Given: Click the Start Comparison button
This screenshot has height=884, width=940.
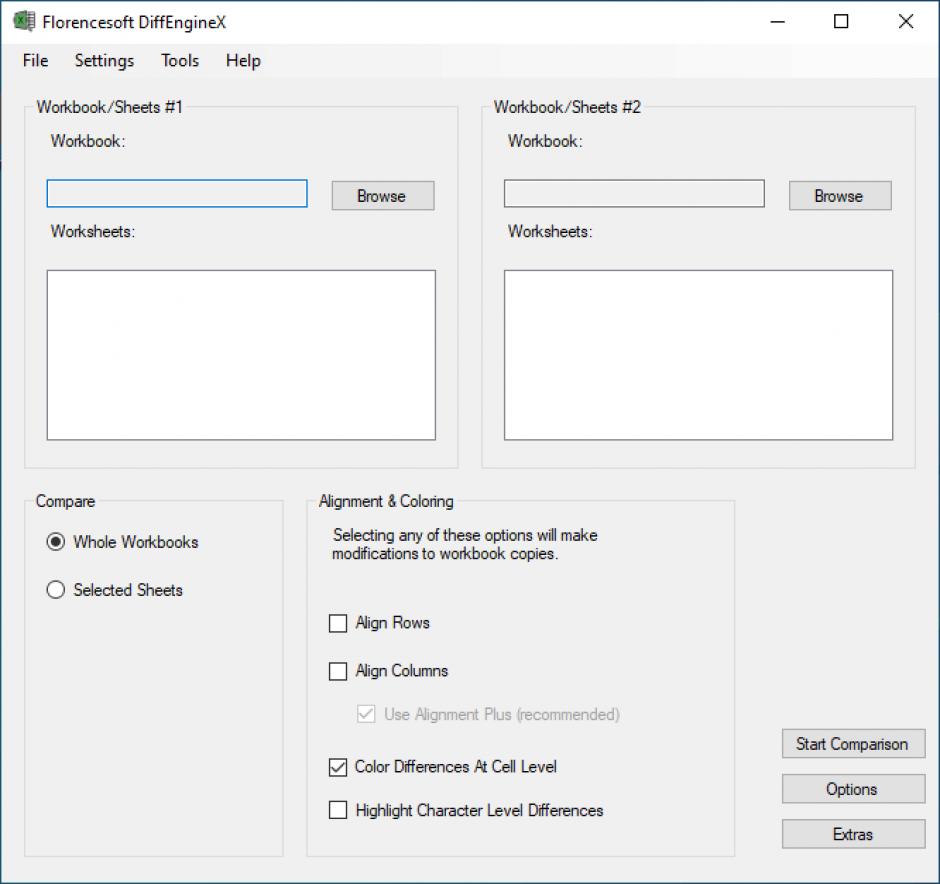Looking at the screenshot, I should click(x=854, y=744).
